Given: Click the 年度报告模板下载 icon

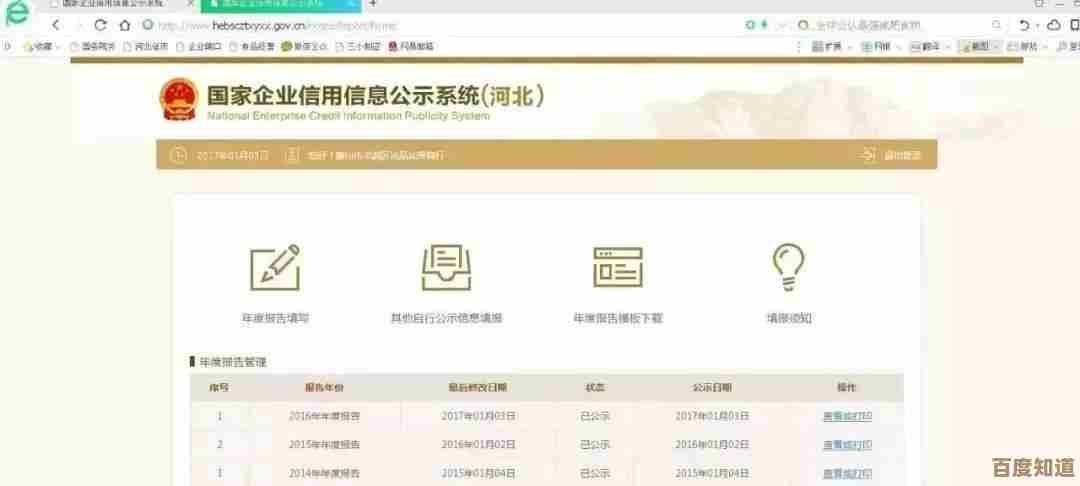Looking at the screenshot, I should pyautogui.click(x=618, y=266).
